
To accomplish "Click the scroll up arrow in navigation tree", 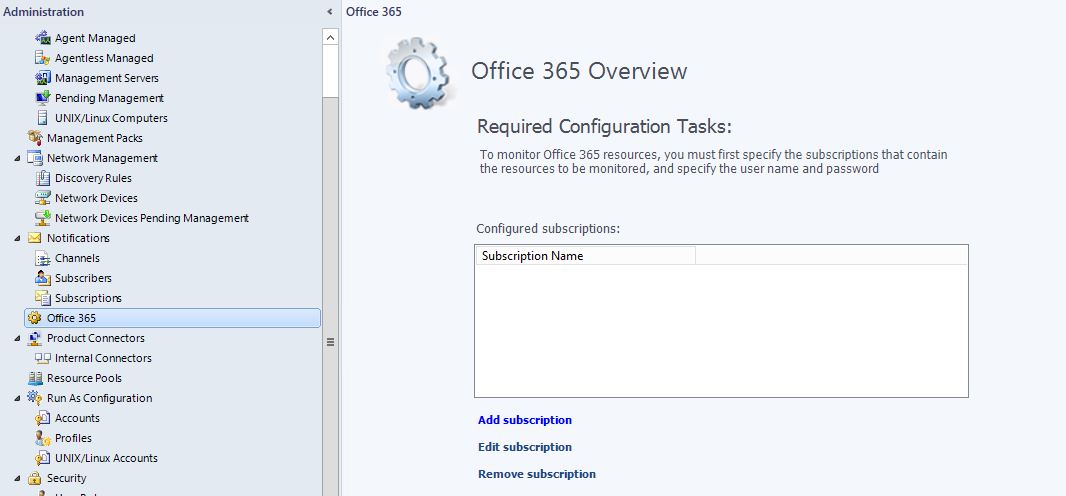I will 330,37.
